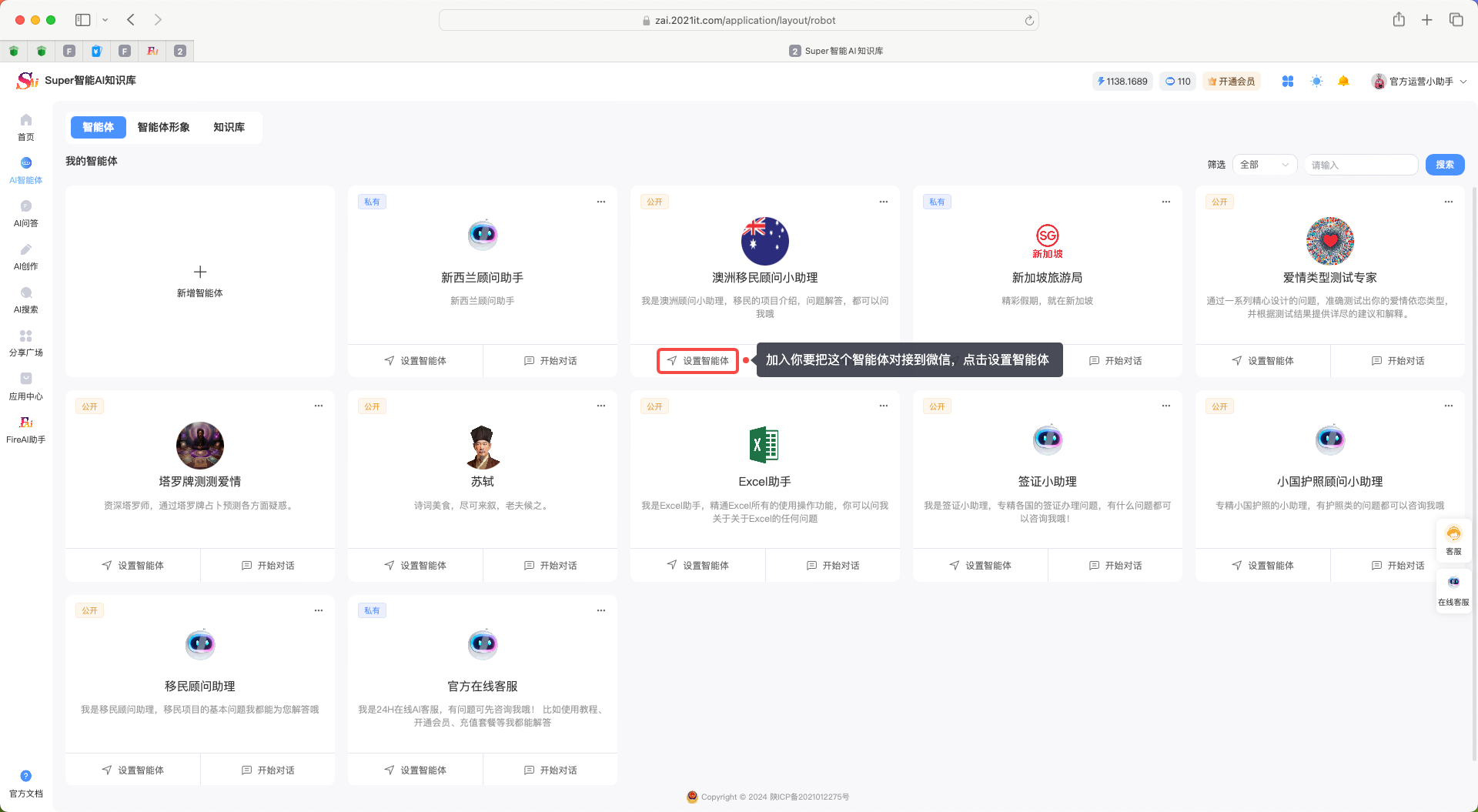Open 应用中心 in the sidebar

(x=26, y=386)
